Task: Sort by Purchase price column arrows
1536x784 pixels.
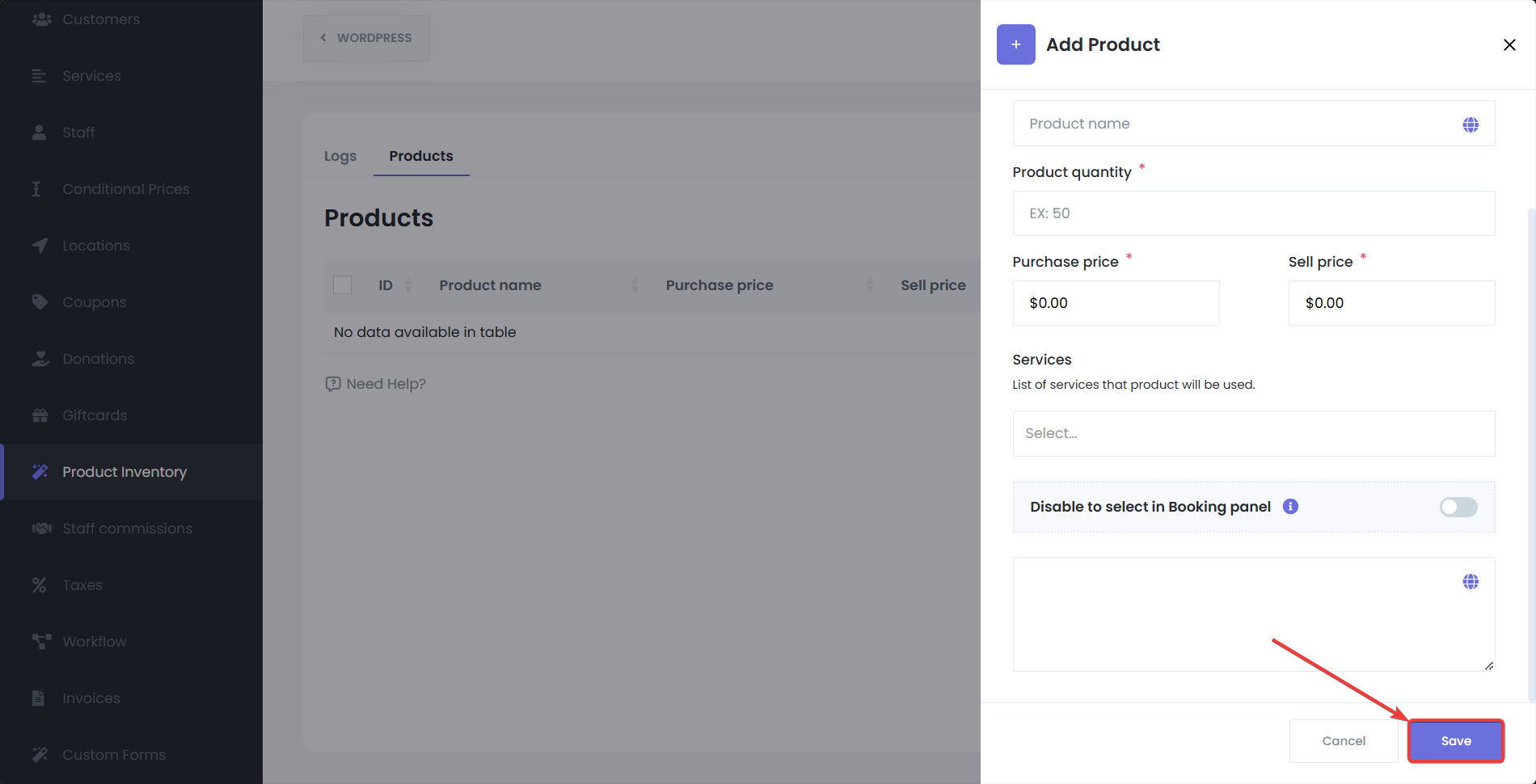Action: 870,285
